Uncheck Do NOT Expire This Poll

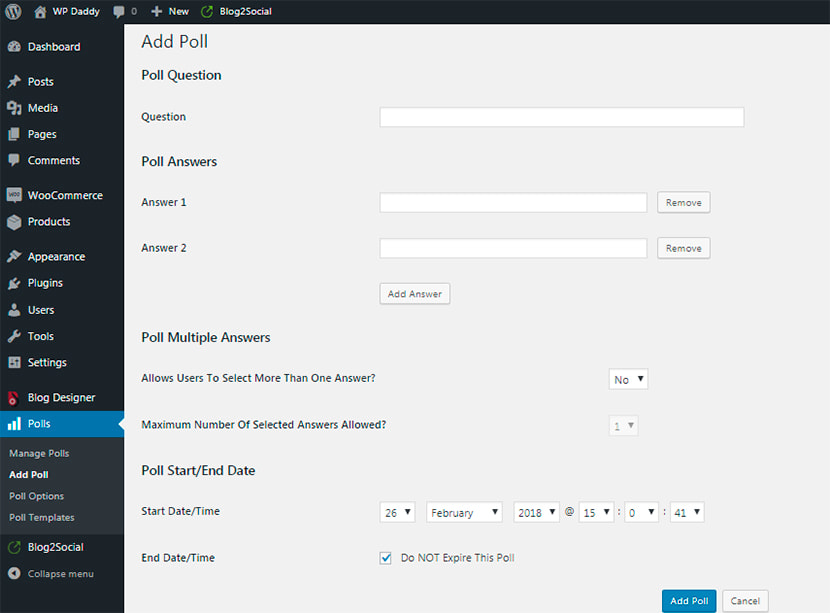pyautogui.click(x=385, y=558)
